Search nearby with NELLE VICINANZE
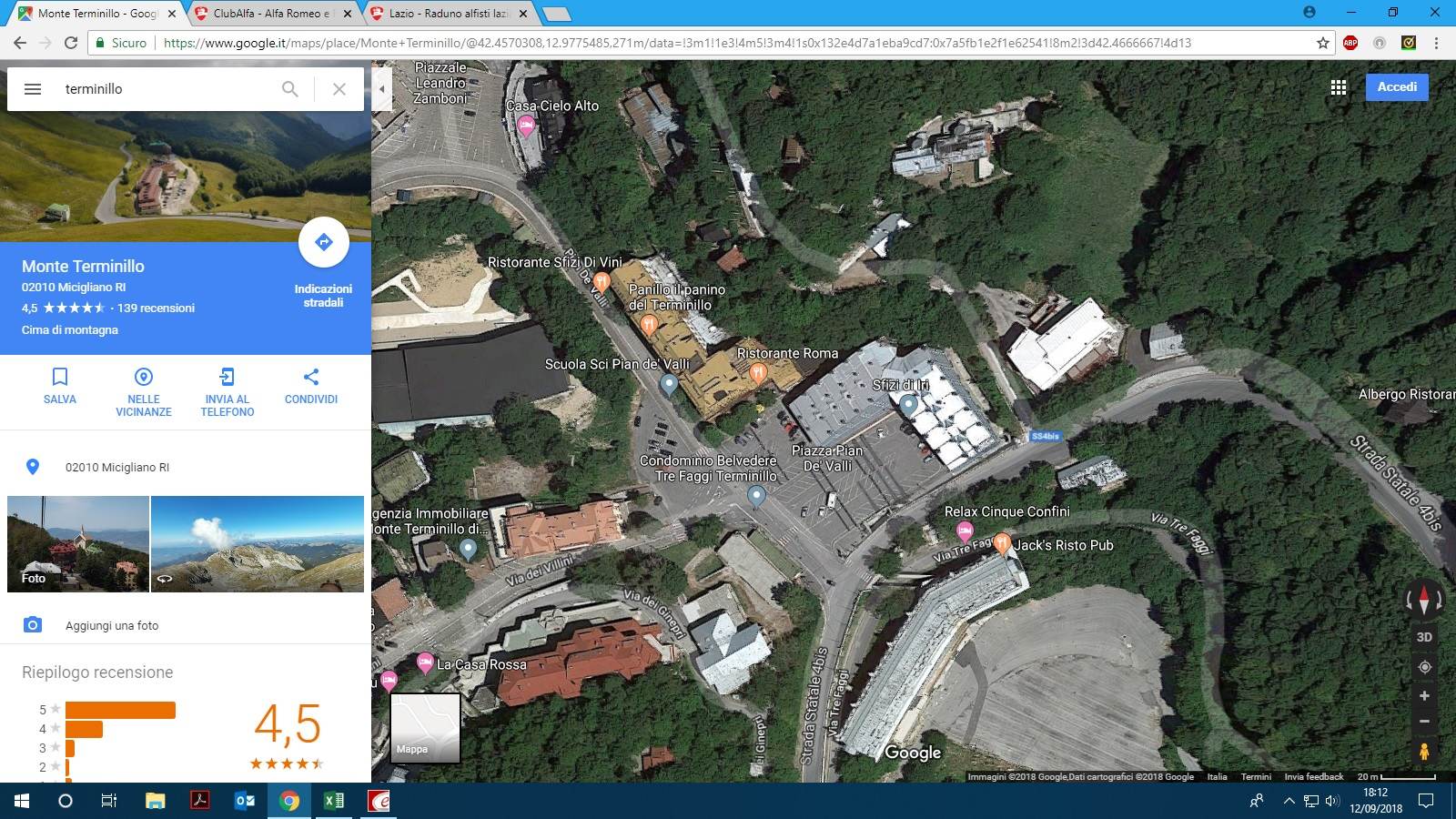The width and height of the screenshot is (1456, 819). coord(144,392)
